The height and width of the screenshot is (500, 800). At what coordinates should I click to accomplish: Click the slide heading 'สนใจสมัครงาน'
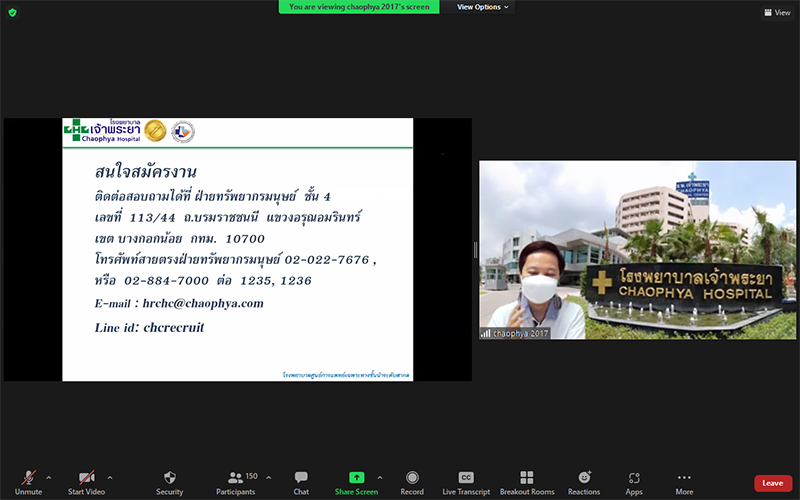[145, 172]
